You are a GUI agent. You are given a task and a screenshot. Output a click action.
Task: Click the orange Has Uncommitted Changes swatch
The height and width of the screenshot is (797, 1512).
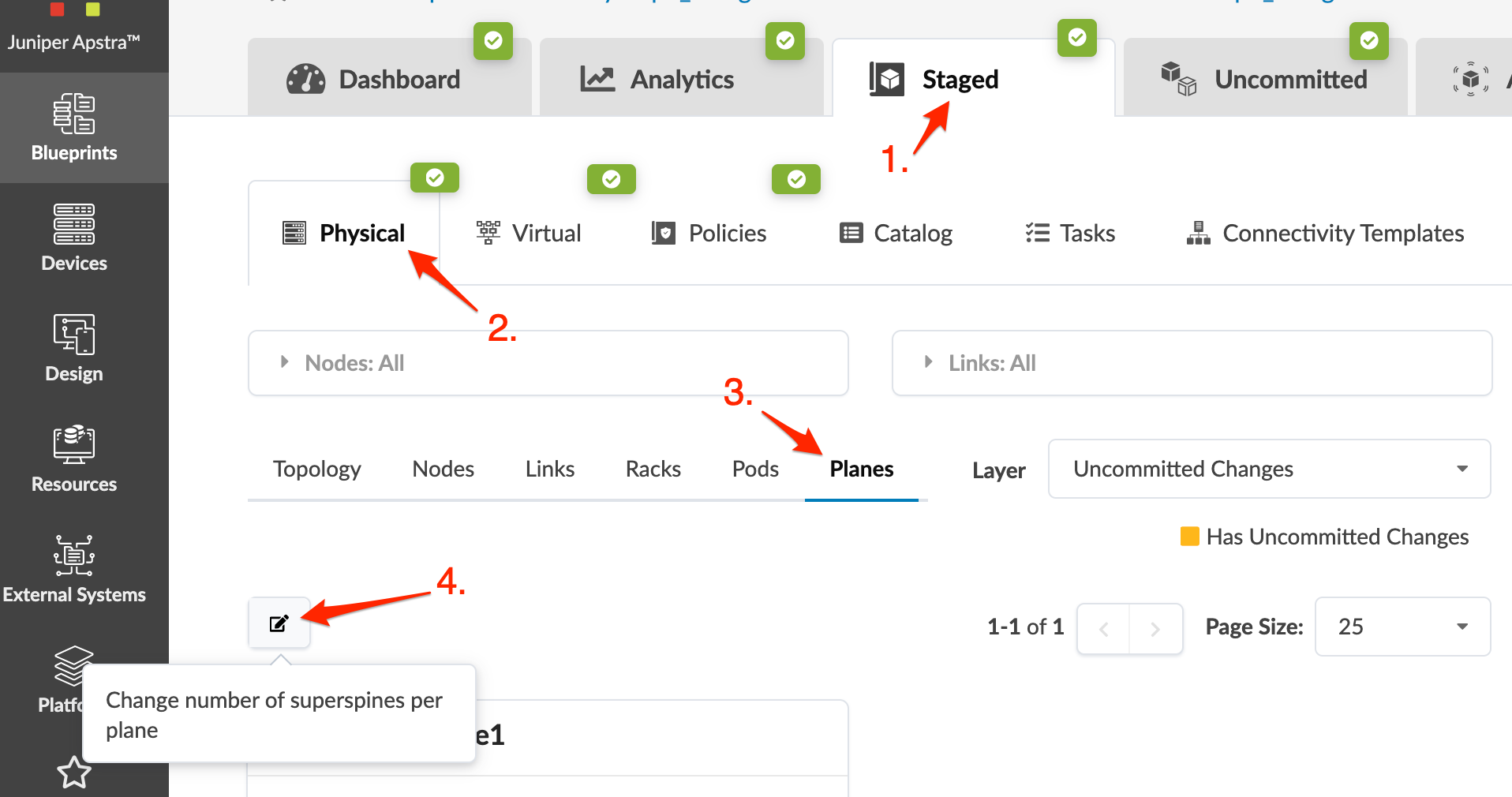(x=1189, y=537)
